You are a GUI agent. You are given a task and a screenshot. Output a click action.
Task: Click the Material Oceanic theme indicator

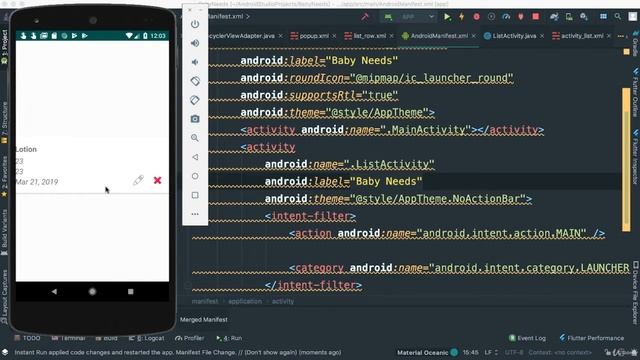(427, 352)
